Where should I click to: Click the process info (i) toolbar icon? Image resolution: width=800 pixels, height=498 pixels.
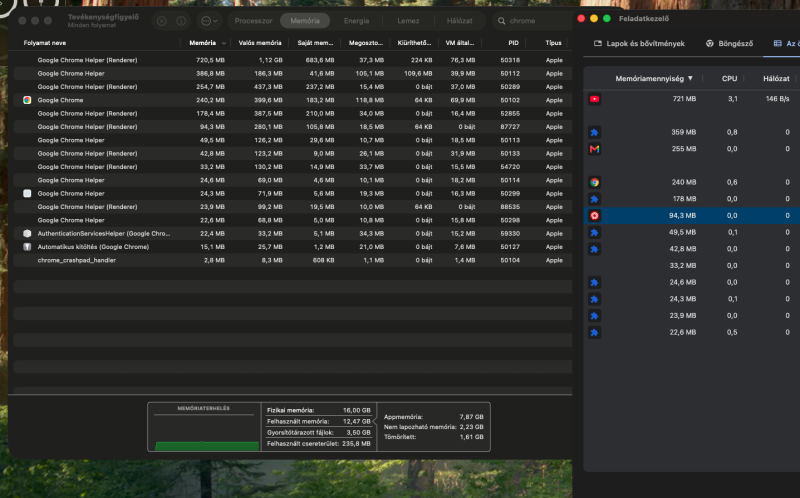[x=181, y=21]
